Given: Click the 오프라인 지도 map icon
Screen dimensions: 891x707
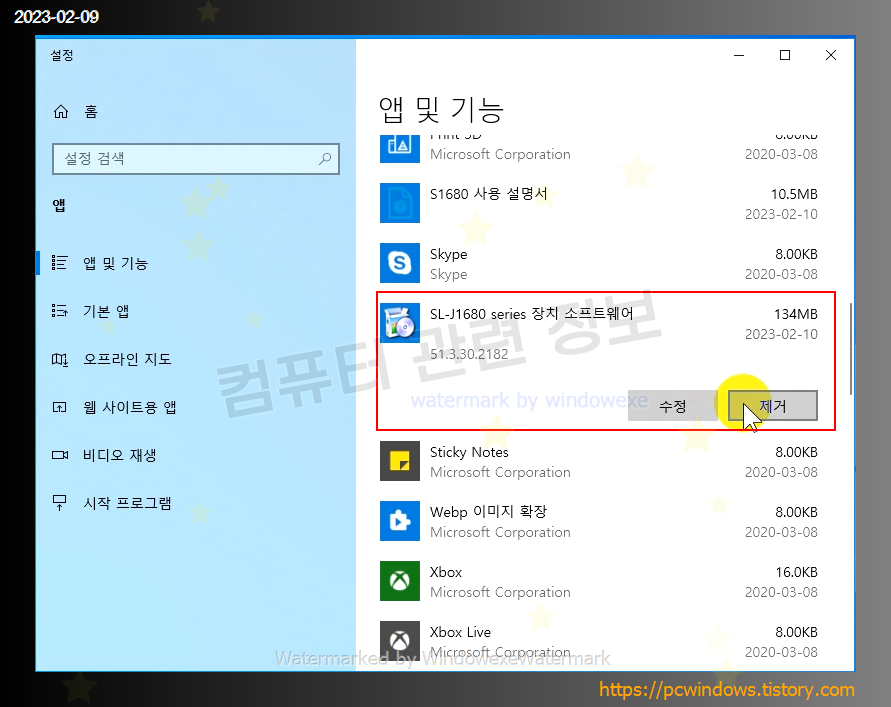Looking at the screenshot, I should pos(60,359).
